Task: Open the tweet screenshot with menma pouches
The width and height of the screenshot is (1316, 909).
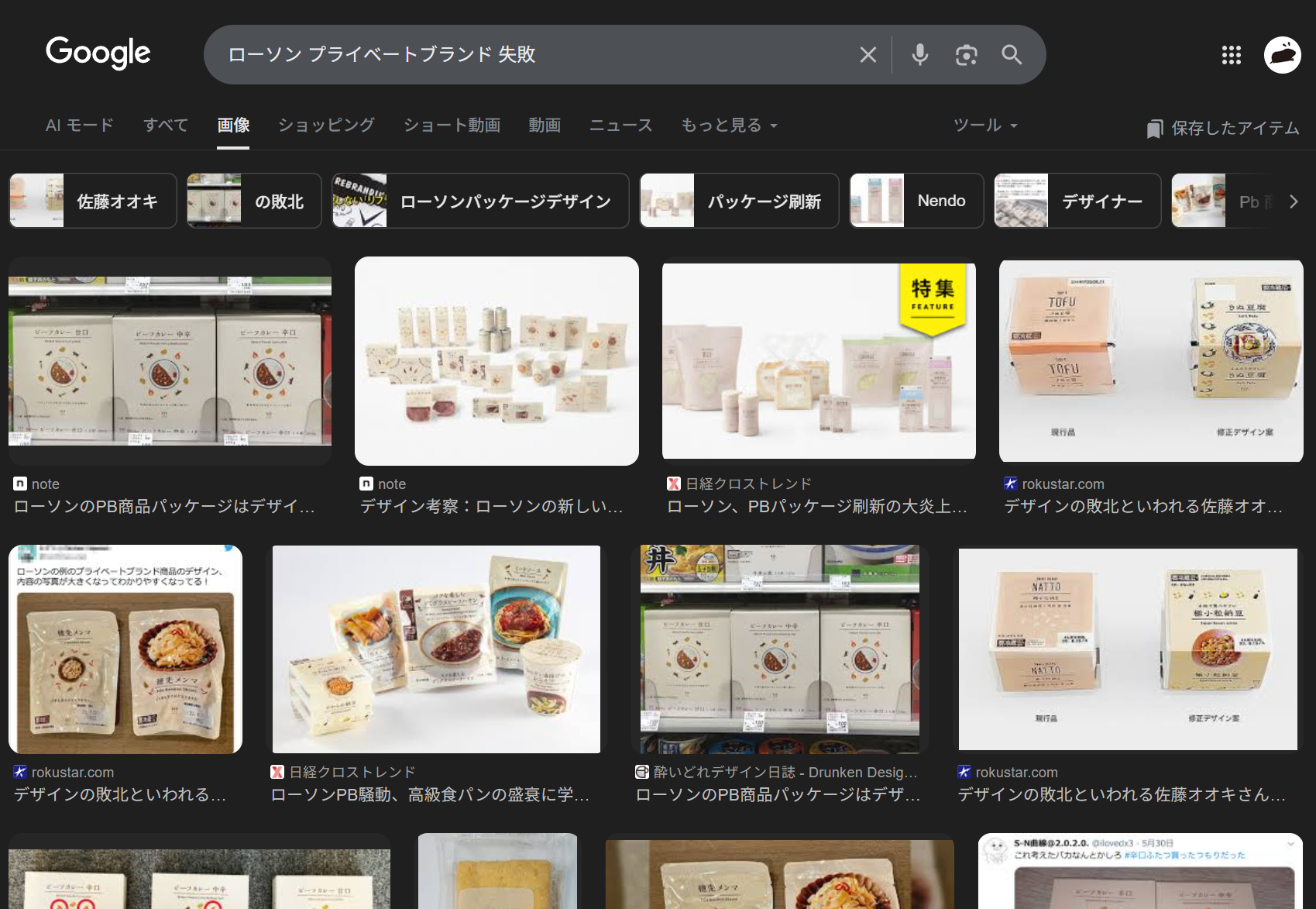Action: coord(125,649)
